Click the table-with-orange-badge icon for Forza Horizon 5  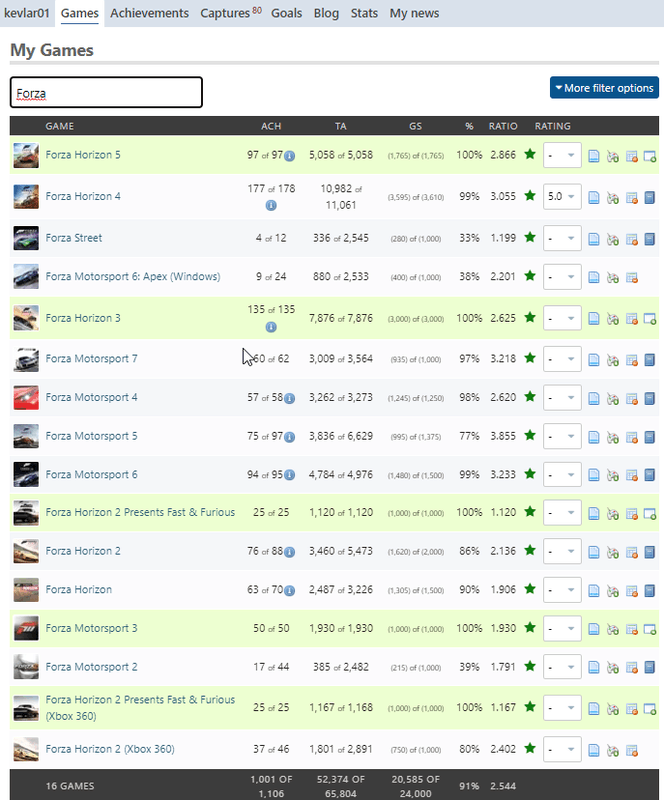pyautogui.click(x=631, y=157)
